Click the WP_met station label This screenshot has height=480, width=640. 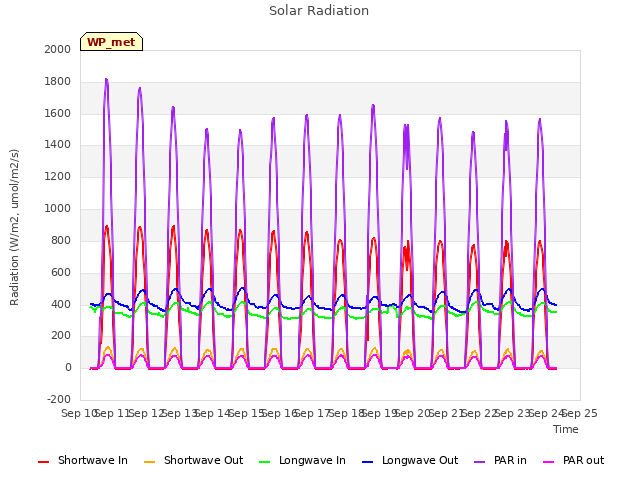[x=111, y=42]
